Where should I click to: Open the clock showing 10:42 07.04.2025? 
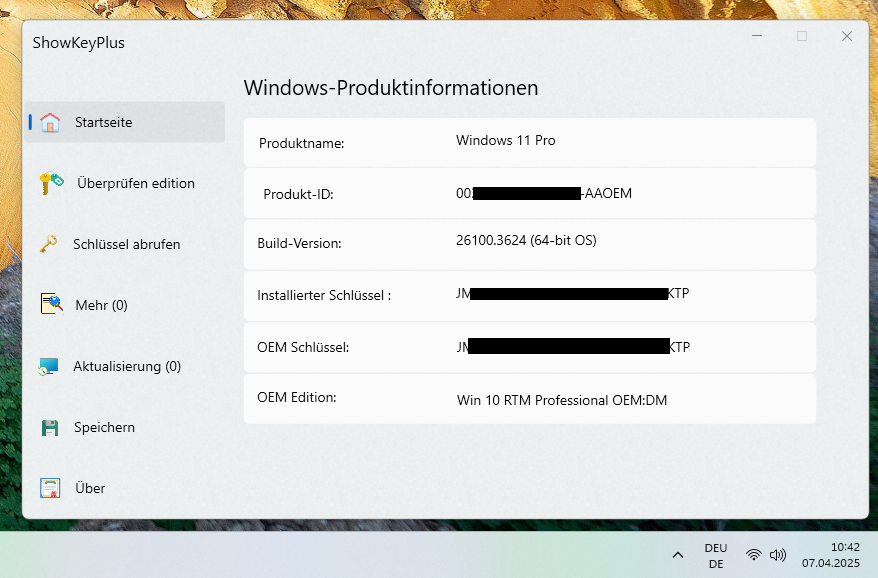pyautogui.click(x=830, y=555)
